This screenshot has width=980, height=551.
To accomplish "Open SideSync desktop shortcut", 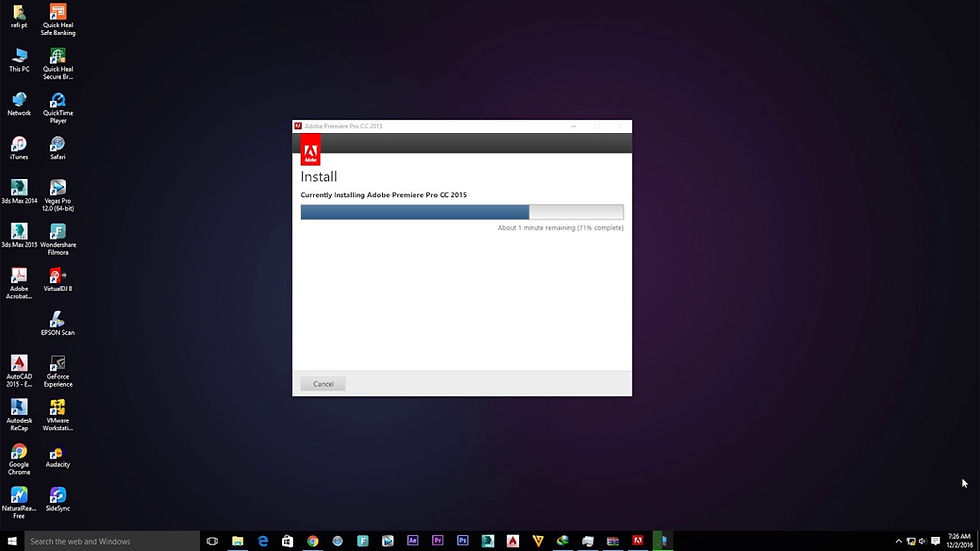I will point(58,499).
